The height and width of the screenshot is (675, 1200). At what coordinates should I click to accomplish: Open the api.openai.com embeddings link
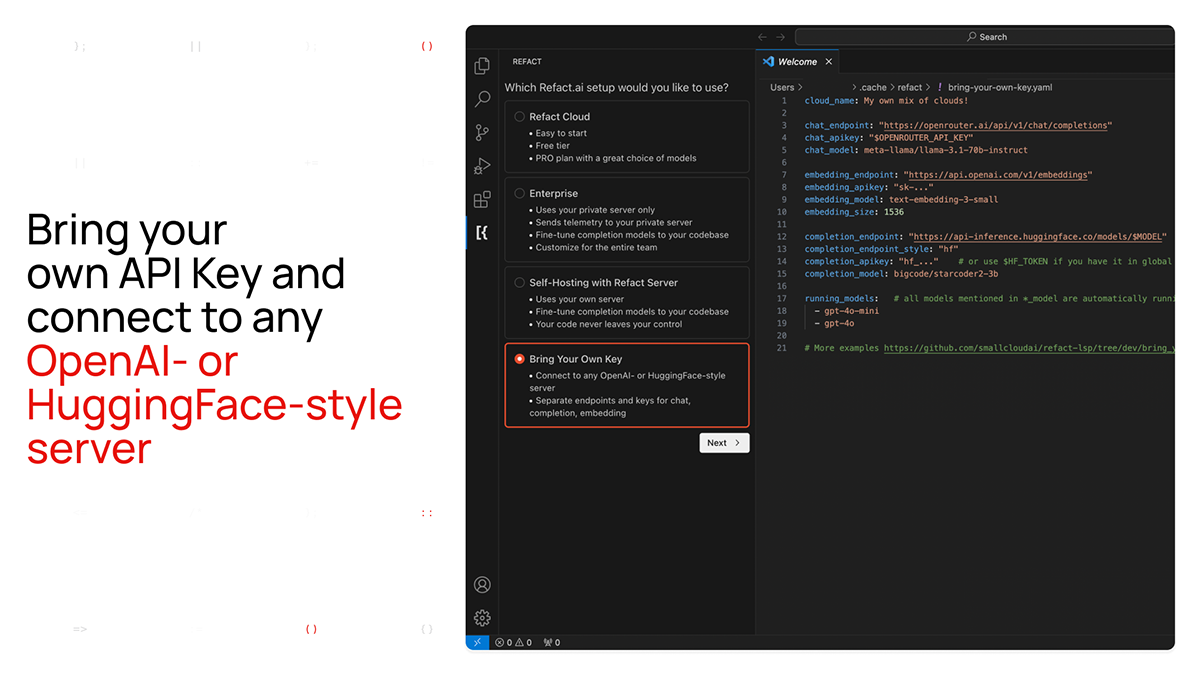coord(997,175)
